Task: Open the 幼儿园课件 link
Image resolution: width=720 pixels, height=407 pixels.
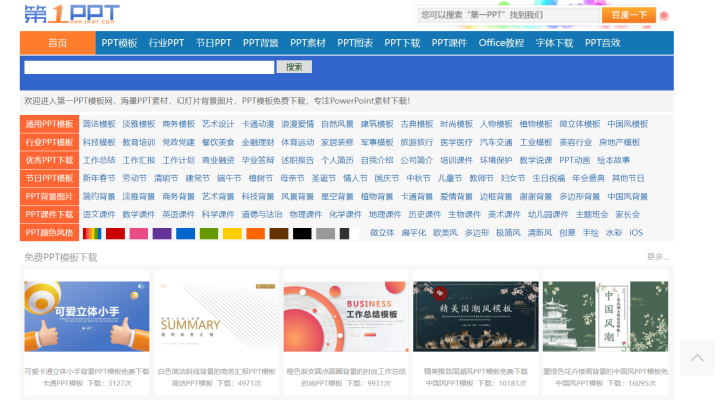Action: coord(548,215)
